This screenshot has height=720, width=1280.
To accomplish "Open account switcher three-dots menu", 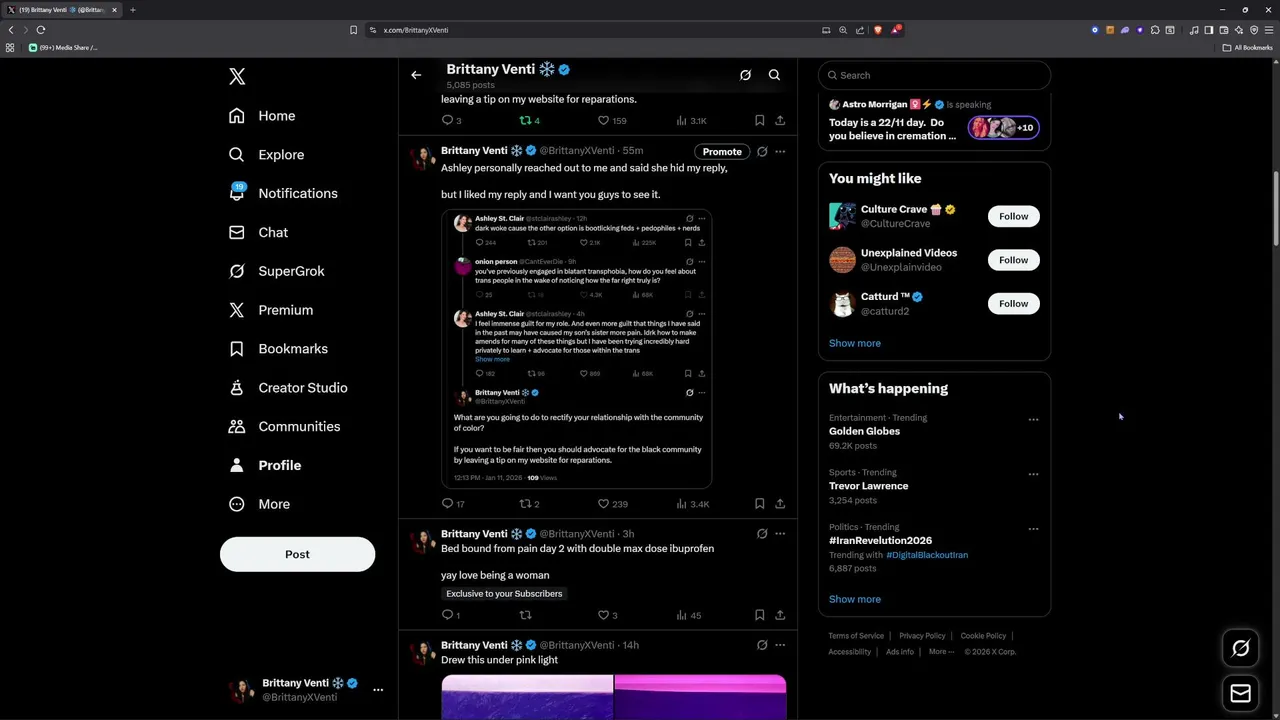I will point(378,690).
